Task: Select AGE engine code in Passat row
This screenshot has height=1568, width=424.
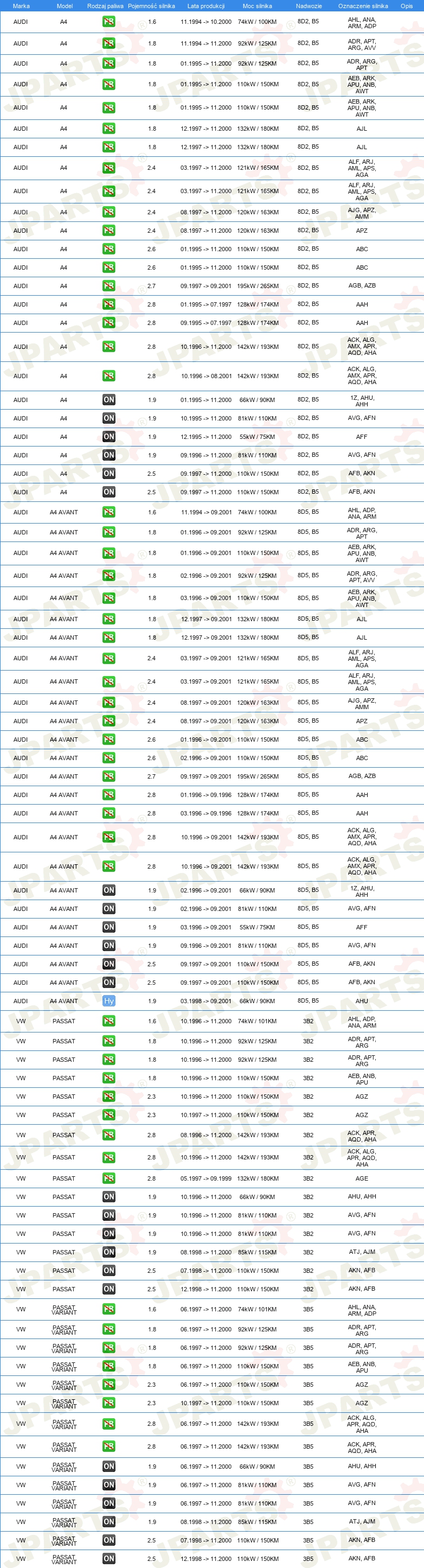Action: (362, 1178)
